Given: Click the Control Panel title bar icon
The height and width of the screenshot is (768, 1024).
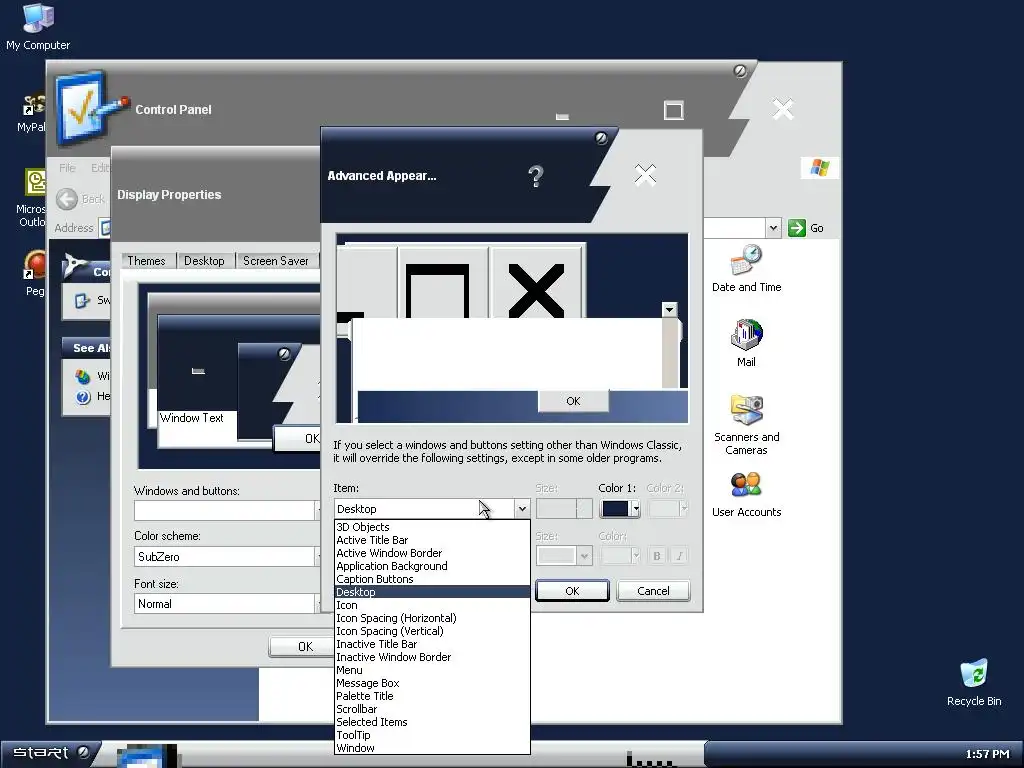Looking at the screenshot, I should 90,108.
